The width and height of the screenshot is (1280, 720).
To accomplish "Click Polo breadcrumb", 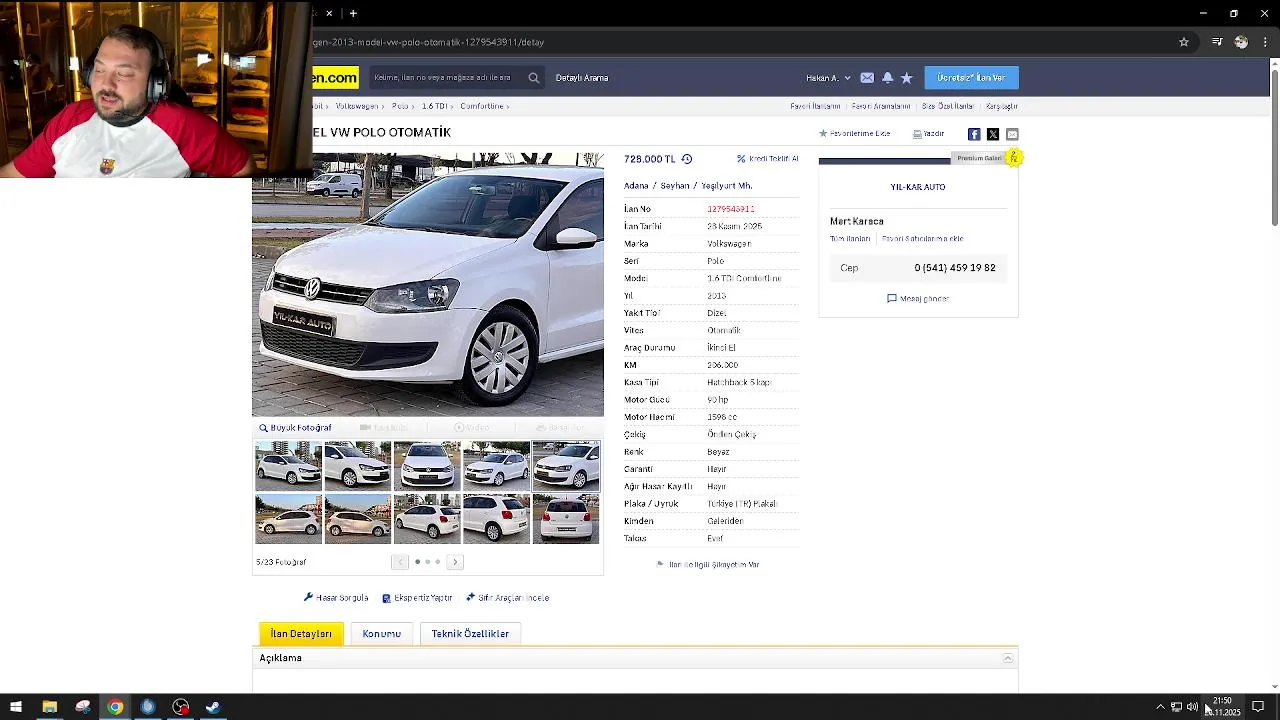I will point(400,106).
